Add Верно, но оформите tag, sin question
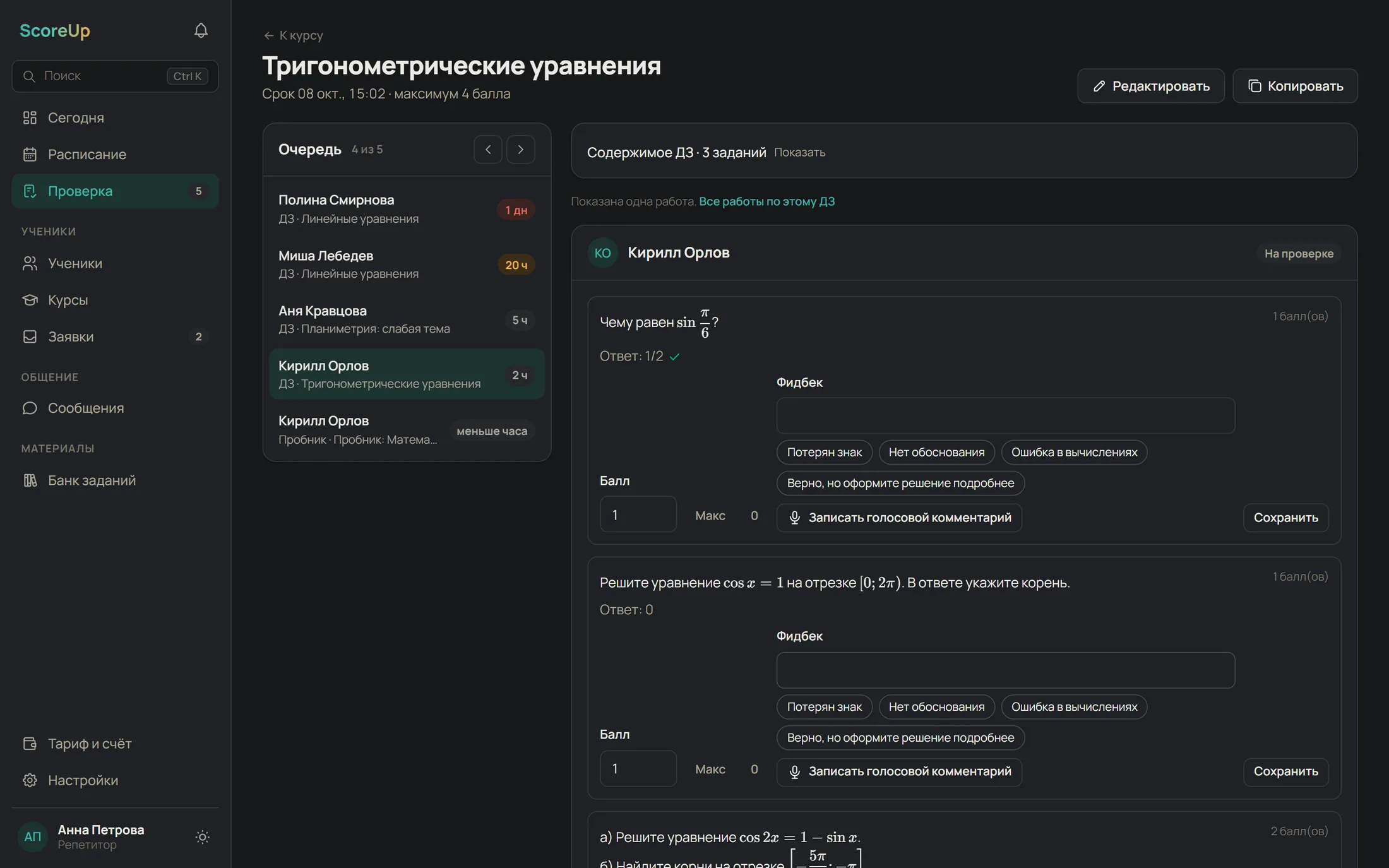This screenshot has width=1389, height=868. pos(900,483)
